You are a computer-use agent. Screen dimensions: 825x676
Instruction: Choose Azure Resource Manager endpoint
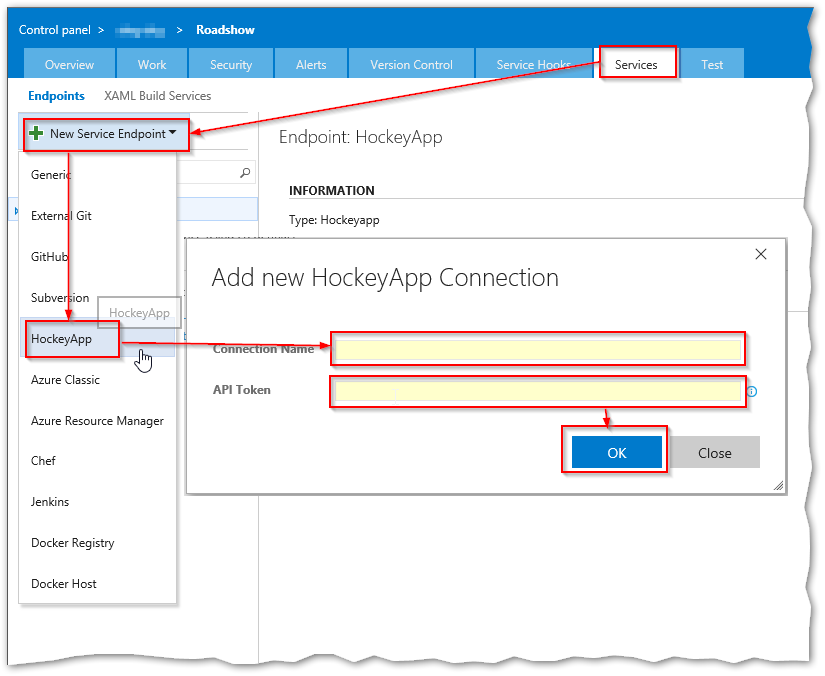click(x=97, y=421)
